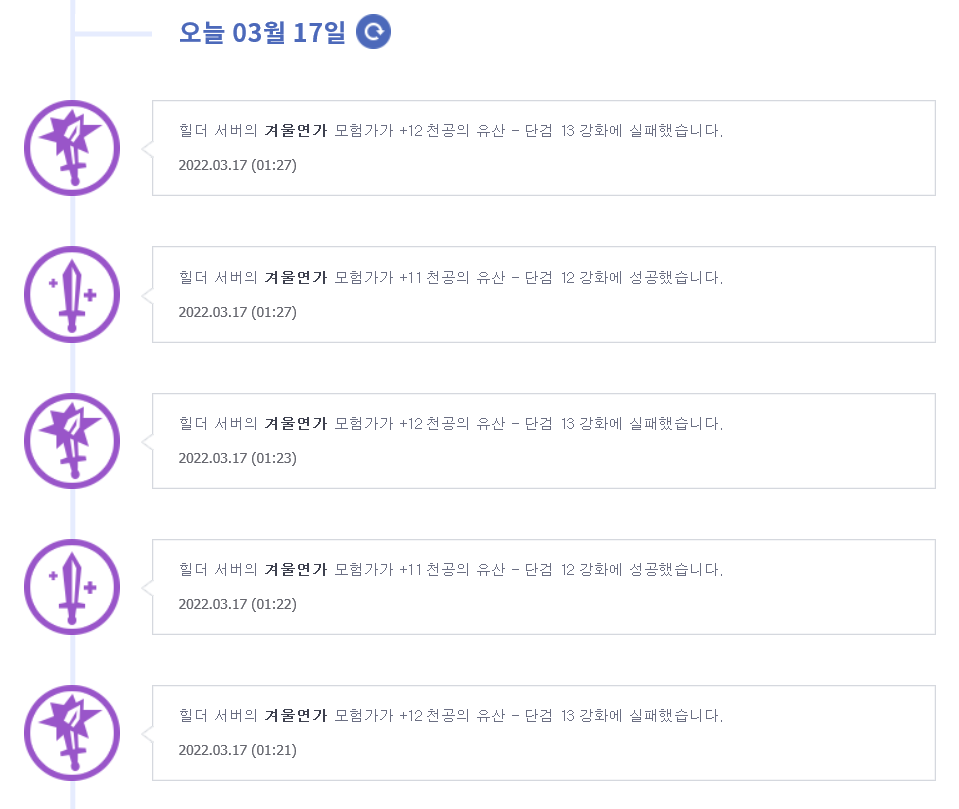Click the broken sword icon for 01:23 entry

coord(72,441)
